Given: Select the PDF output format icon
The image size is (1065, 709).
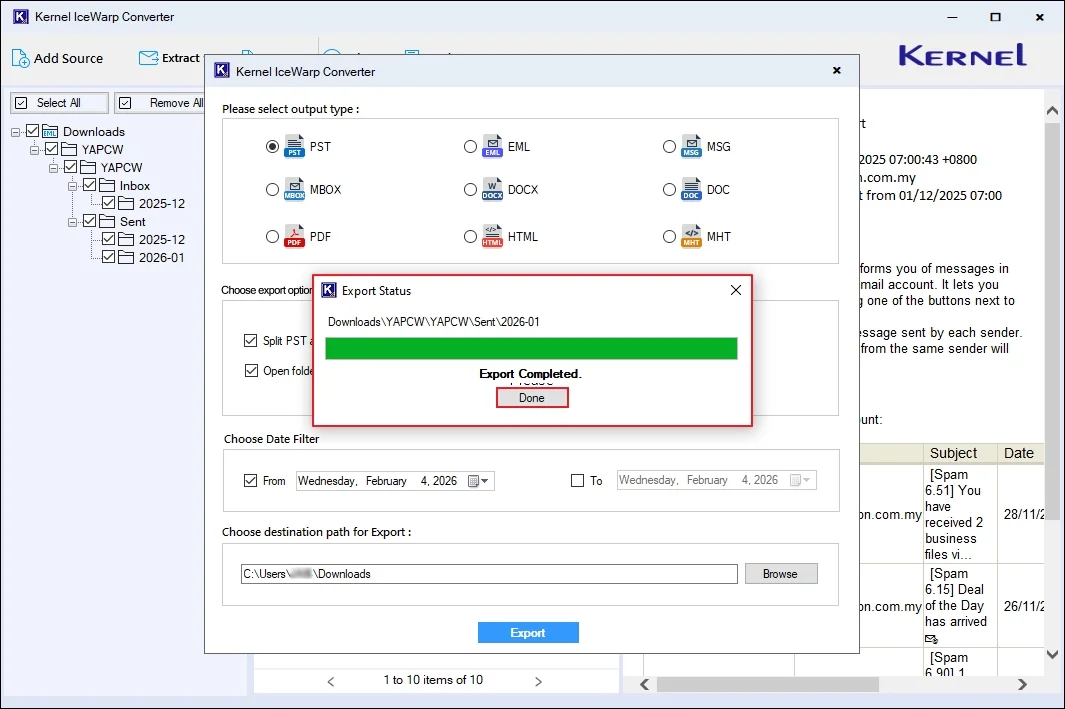Looking at the screenshot, I should pyautogui.click(x=294, y=236).
